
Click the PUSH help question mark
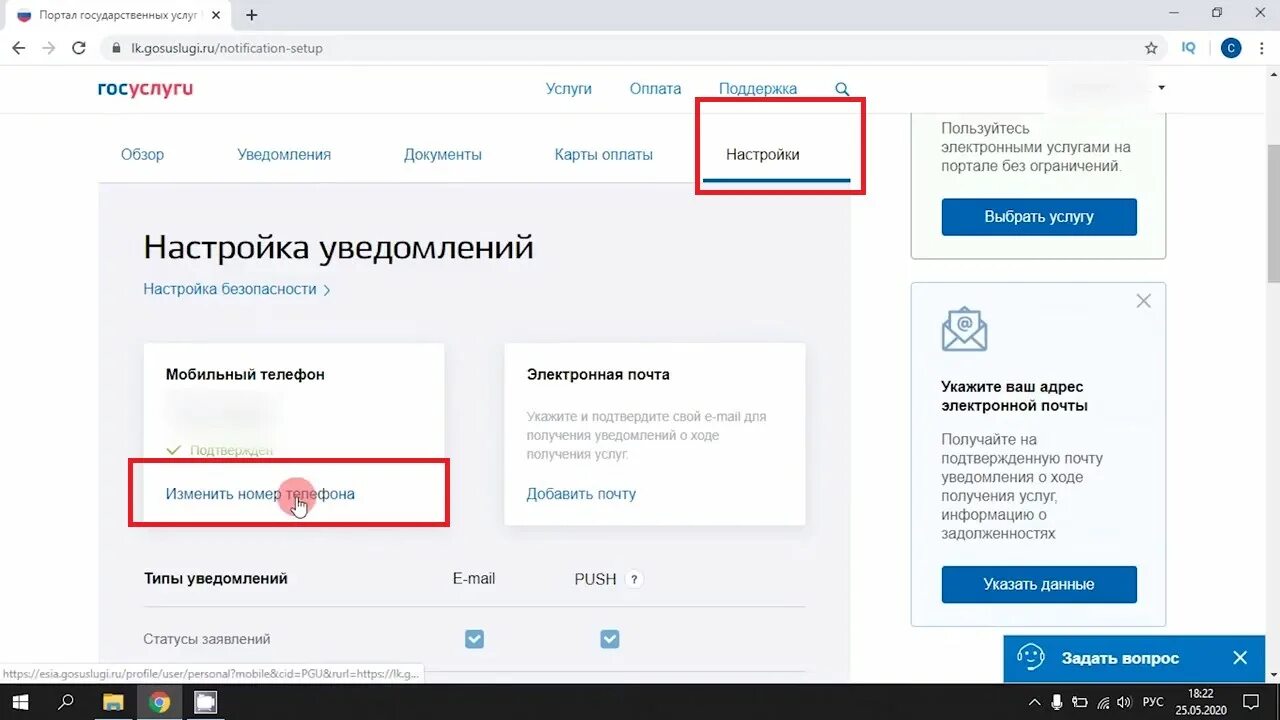point(634,579)
